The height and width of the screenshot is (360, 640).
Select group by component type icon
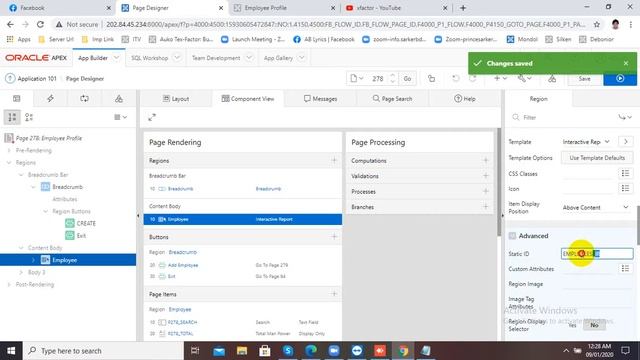click(12, 118)
